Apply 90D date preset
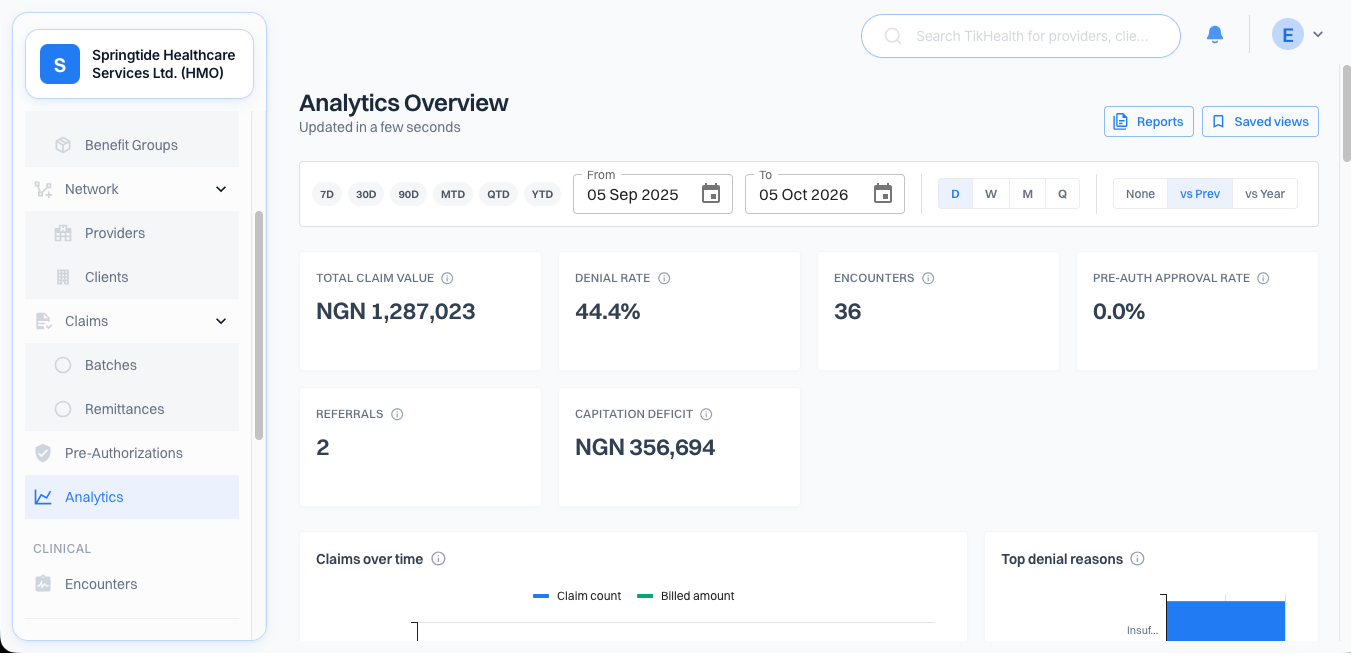1351x664 pixels. pos(408,194)
